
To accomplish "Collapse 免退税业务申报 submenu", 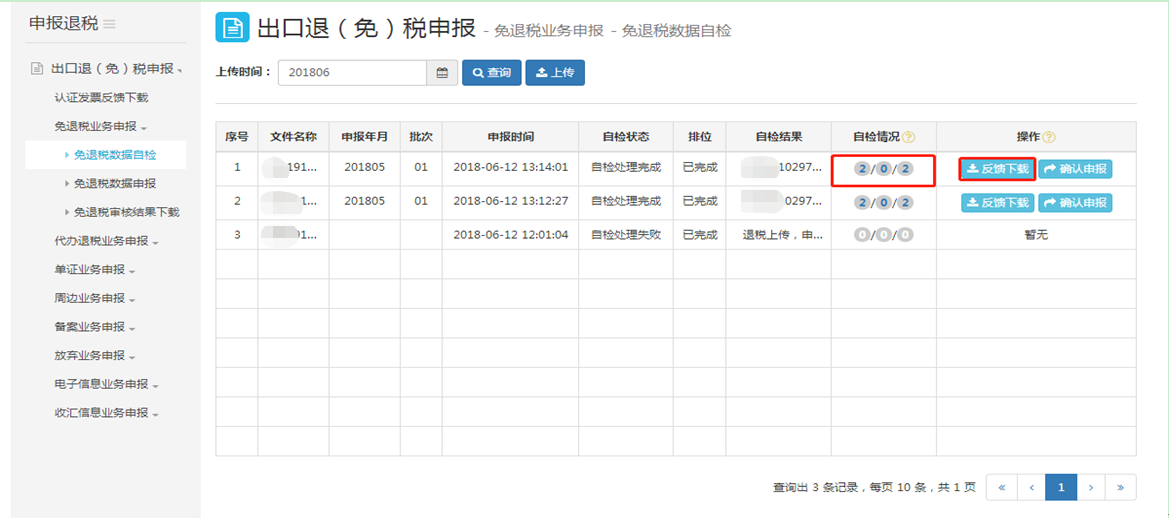I will pyautogui.click(x=101, y=127).
